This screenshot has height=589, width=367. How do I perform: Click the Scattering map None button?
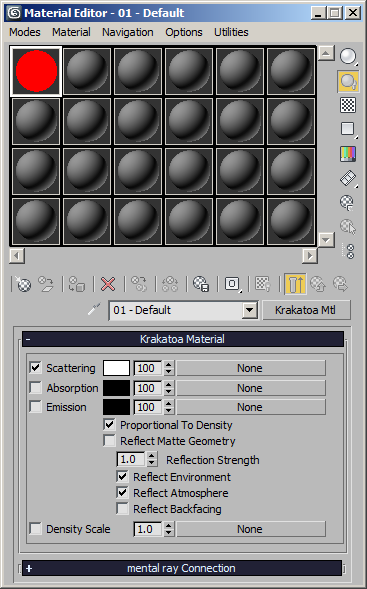click(x=251, y=368)
